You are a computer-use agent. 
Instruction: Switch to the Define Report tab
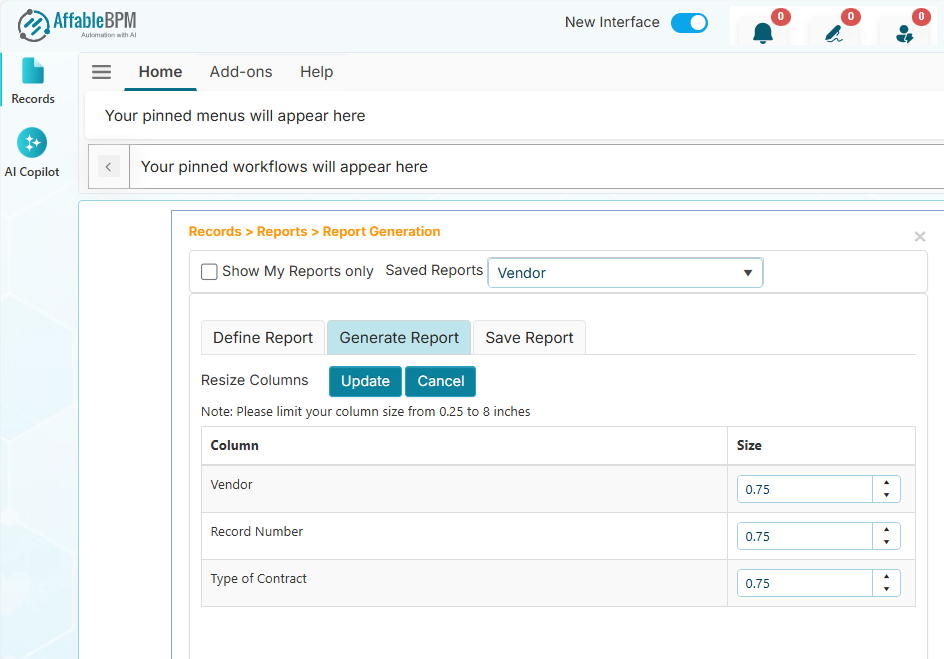tap(263, 338)
